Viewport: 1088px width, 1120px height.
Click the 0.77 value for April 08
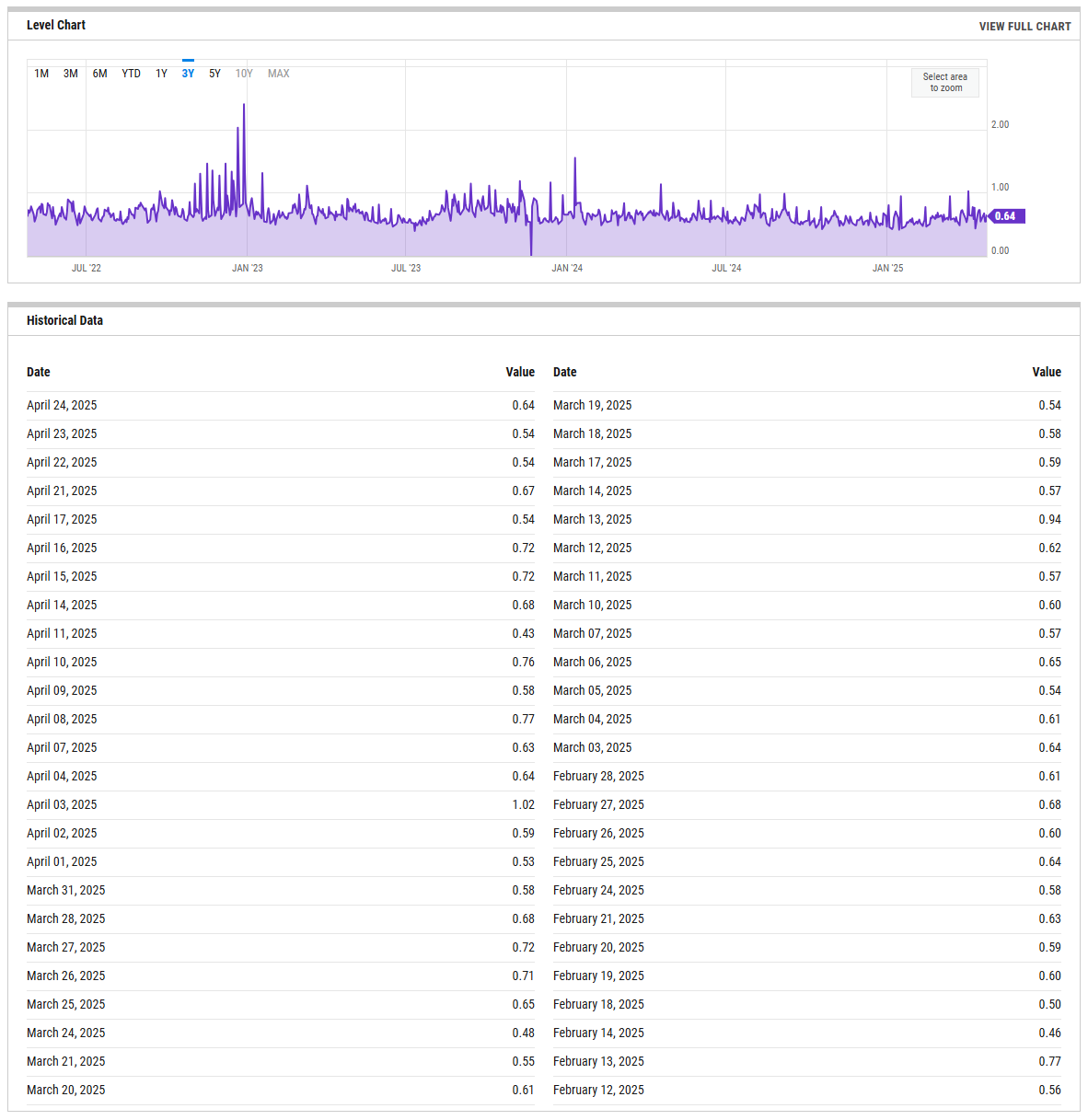coord(524,719)
